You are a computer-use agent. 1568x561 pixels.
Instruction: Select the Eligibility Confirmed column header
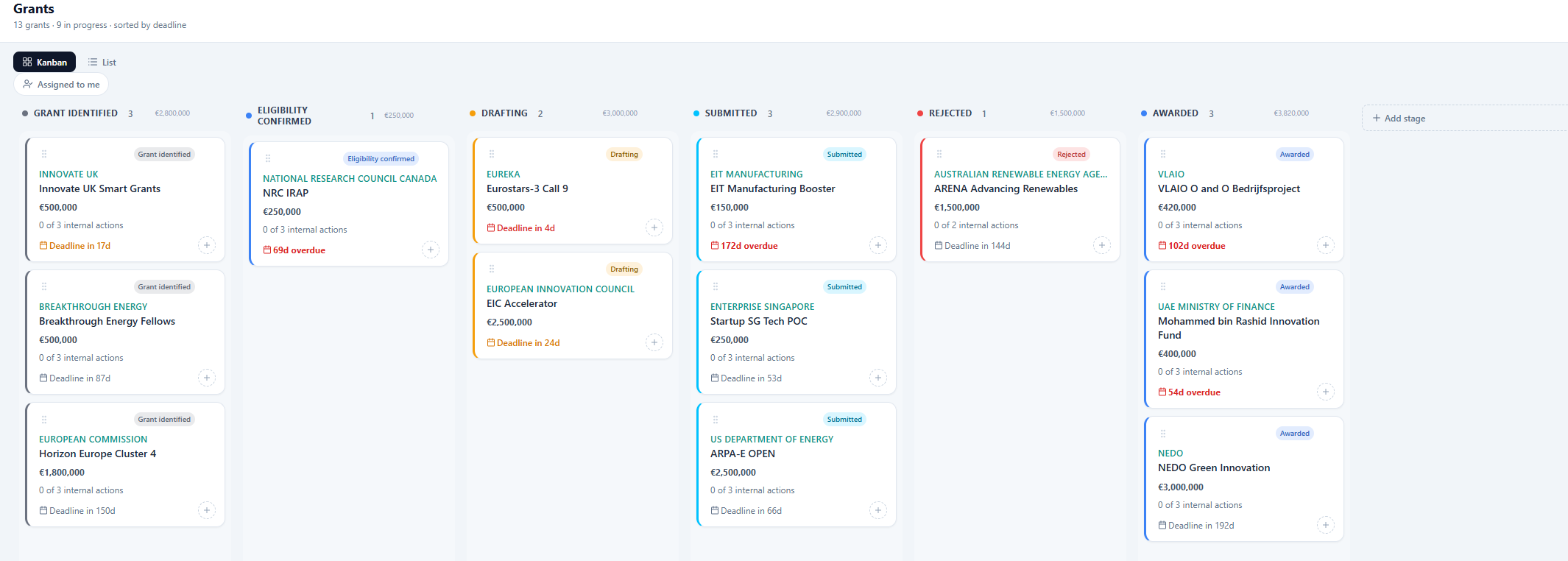tap(284, 116)
